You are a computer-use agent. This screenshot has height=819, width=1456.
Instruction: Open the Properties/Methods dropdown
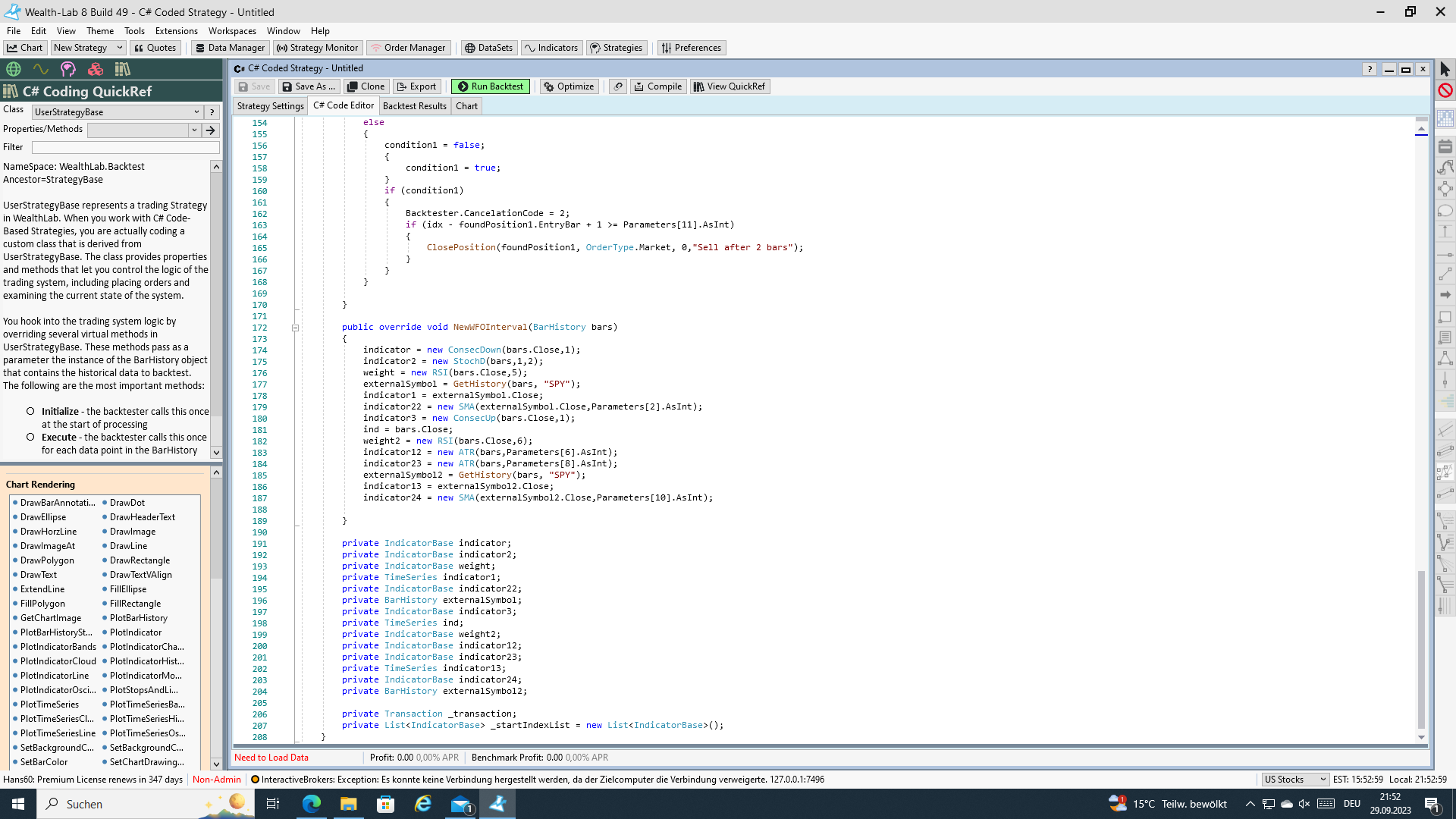[194, 130]
